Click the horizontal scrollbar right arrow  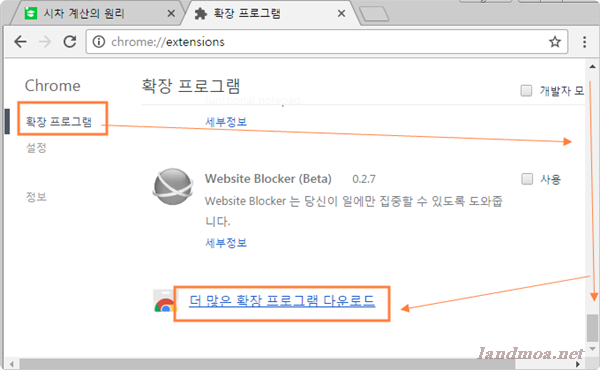click(578, 364)
